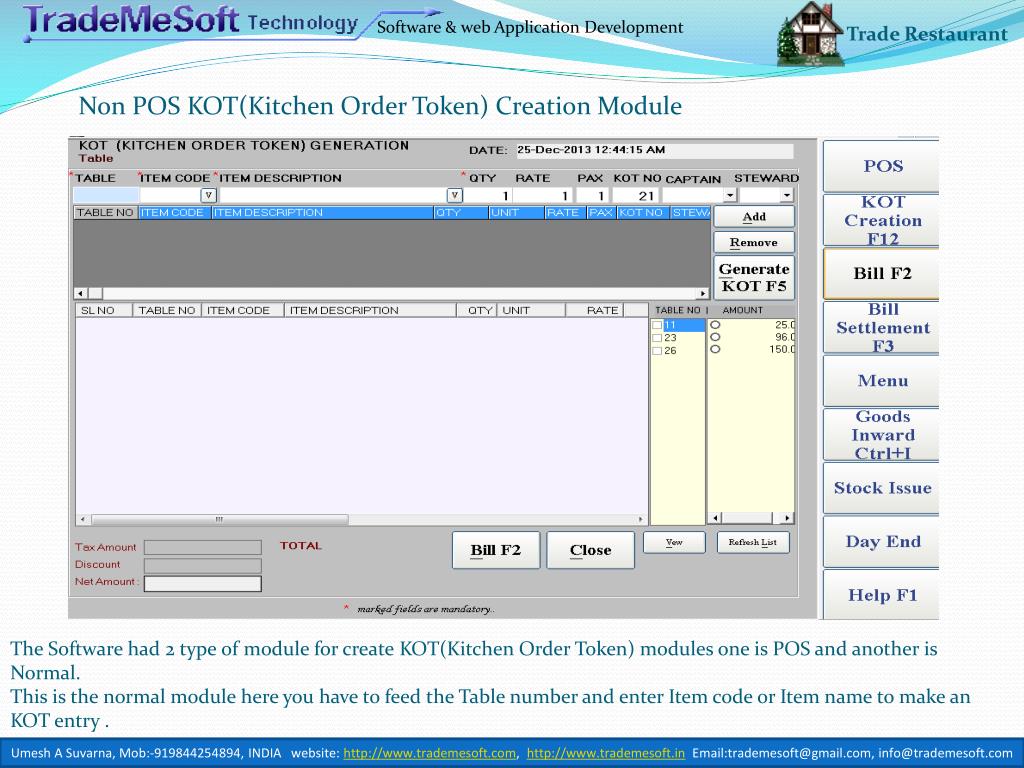The image size is (1024, 768).
Task: Select Bill F2 in the side menu
Action: point(882,273)
